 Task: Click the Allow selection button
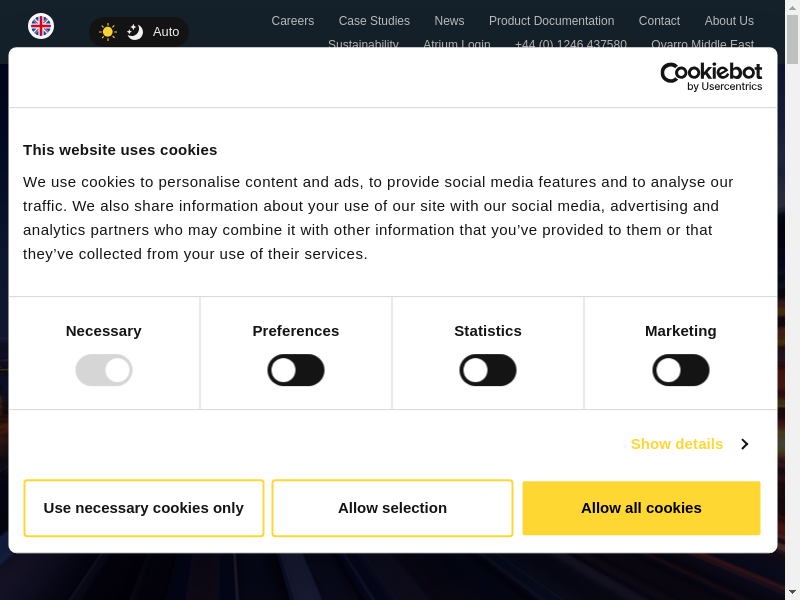(x=392, y=508)
